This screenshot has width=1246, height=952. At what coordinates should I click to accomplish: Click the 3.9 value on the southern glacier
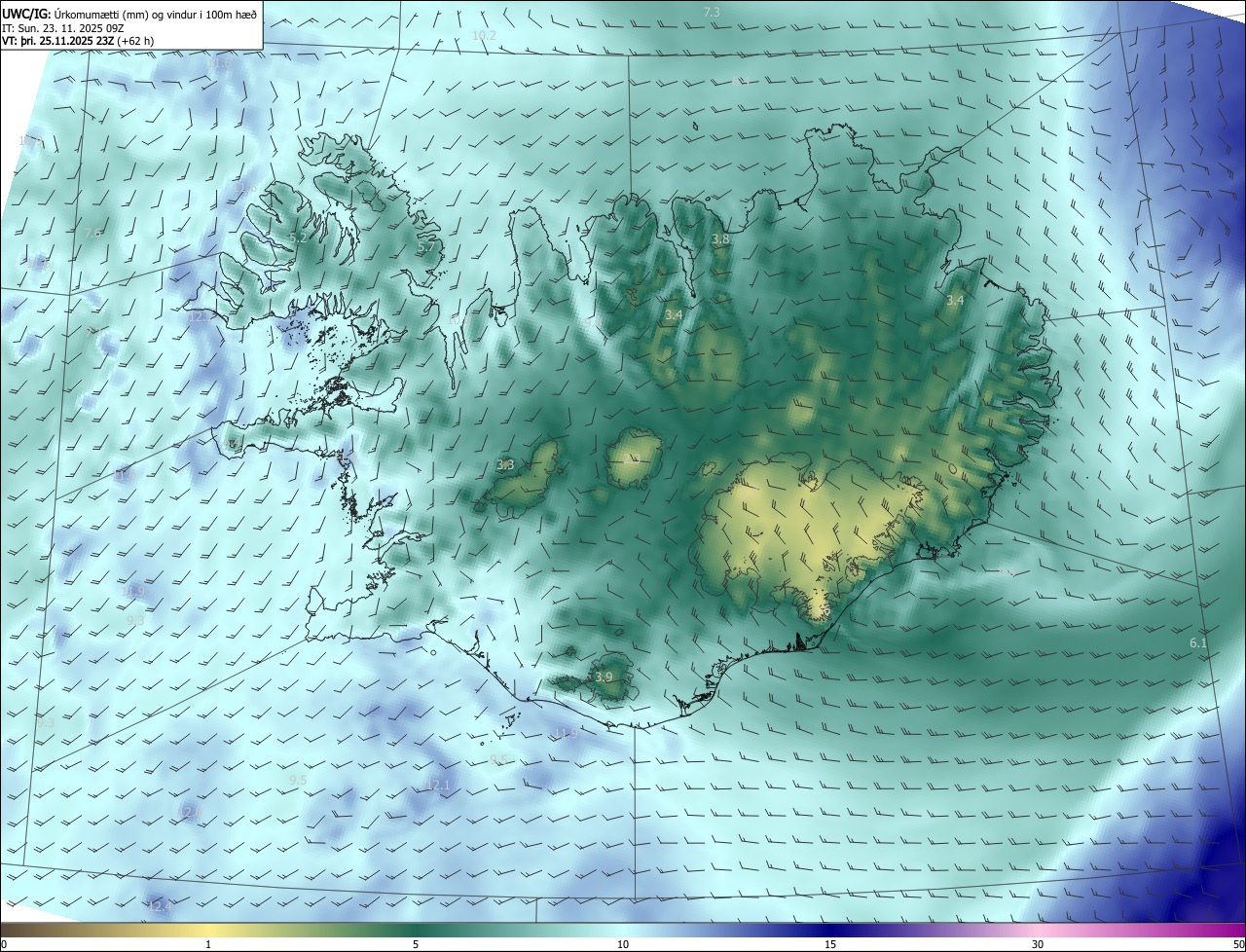tap(604, 677)
